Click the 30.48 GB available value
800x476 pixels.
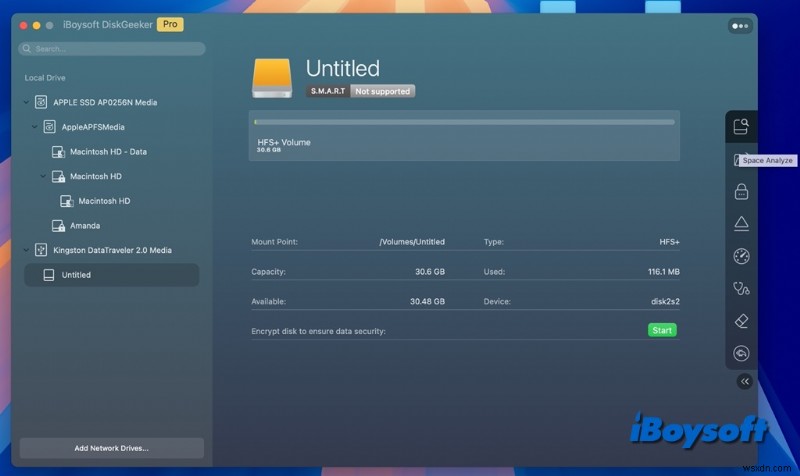[x=427, y=301]
